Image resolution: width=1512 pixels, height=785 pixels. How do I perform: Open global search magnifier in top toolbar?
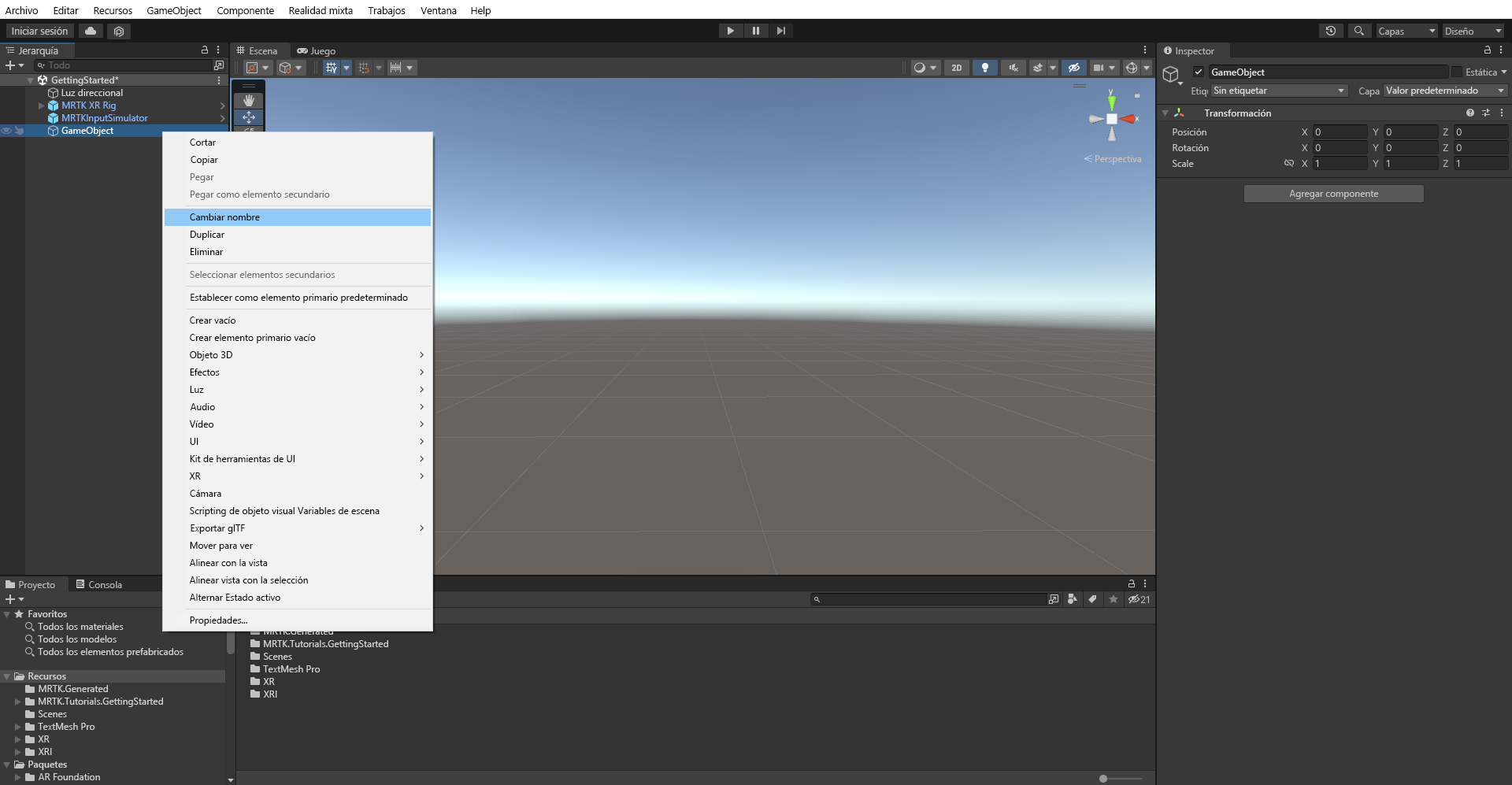1359,31
